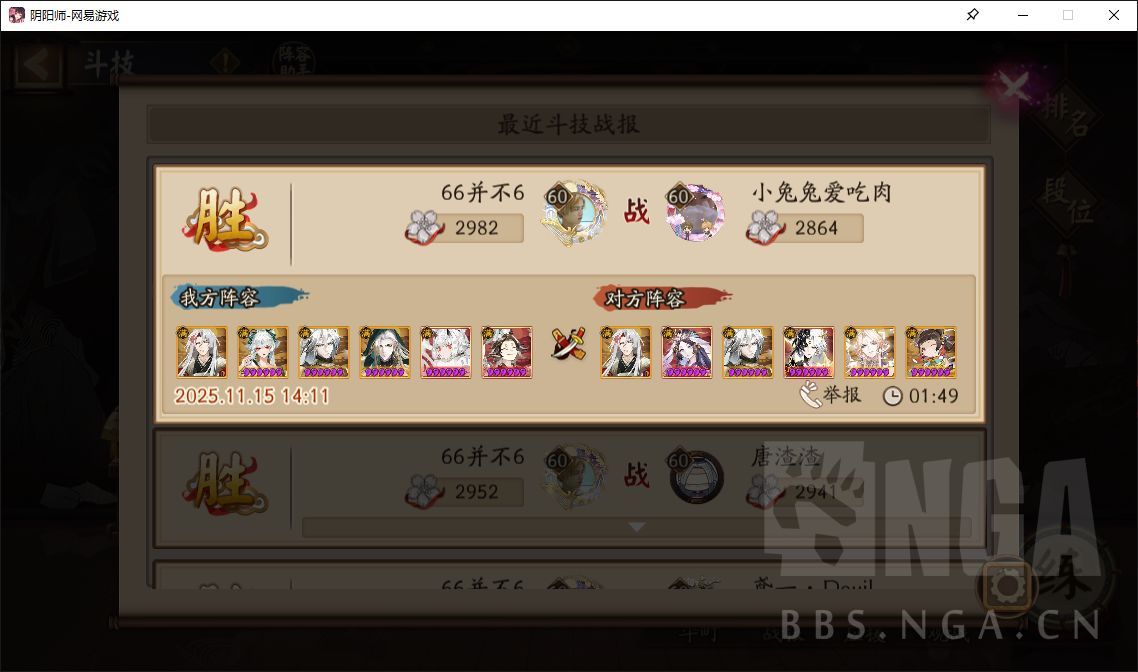
Task: Click the 胜 victory badge of second record
Action: pos(225,482)
